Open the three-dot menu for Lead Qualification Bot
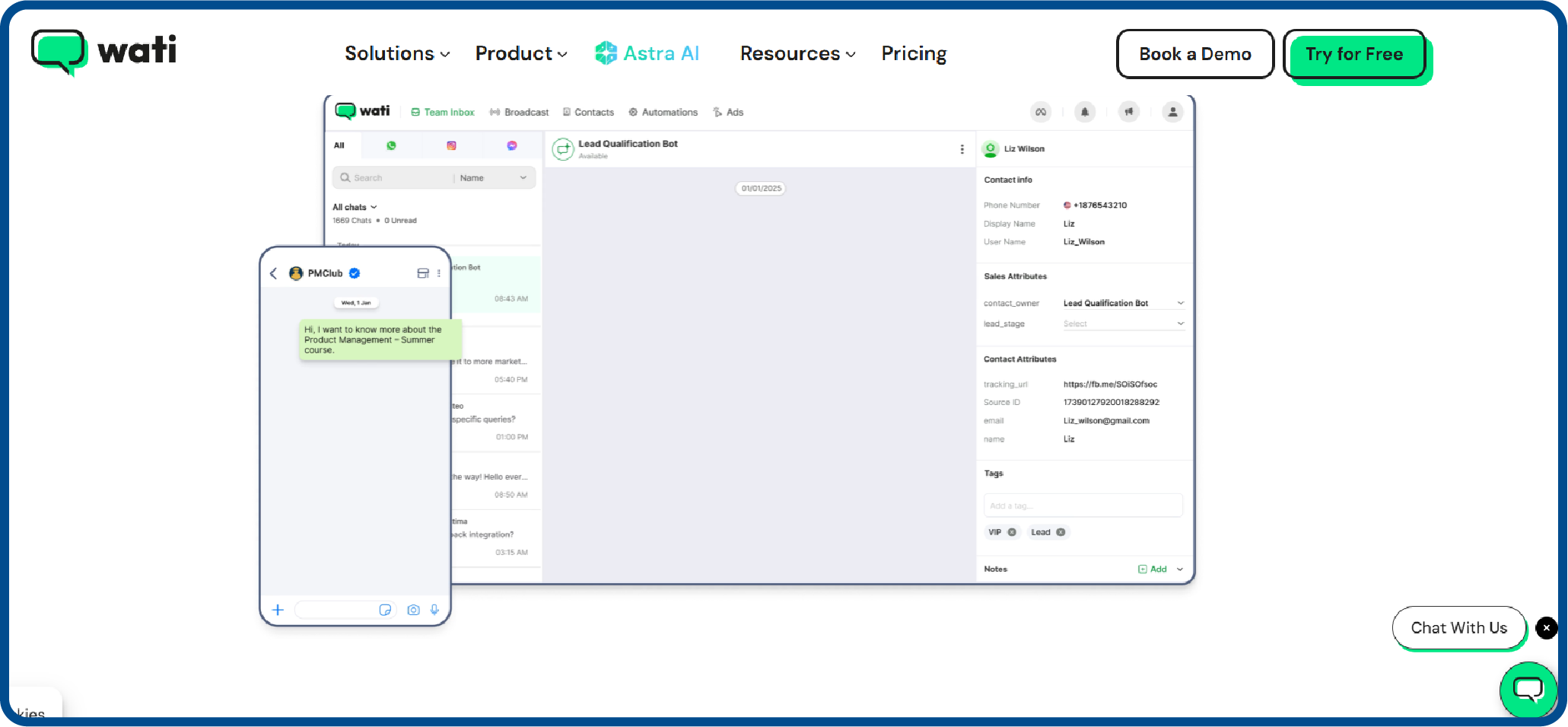This screenshot has height=727, width=1568. coord(962,149)
